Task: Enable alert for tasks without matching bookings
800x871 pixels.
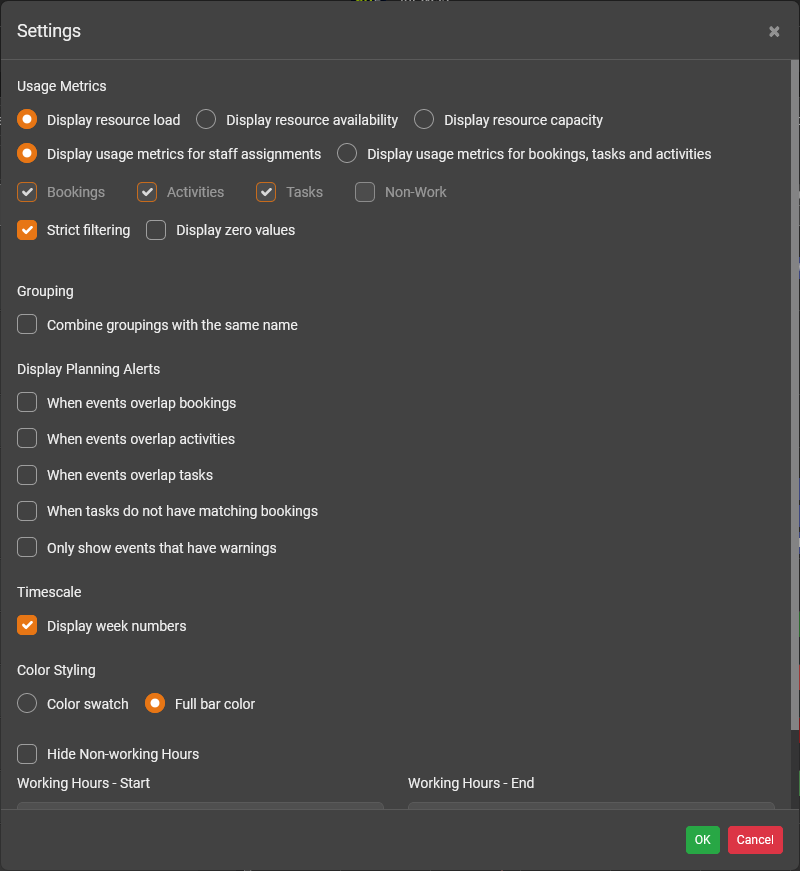Action: point(28,511)
